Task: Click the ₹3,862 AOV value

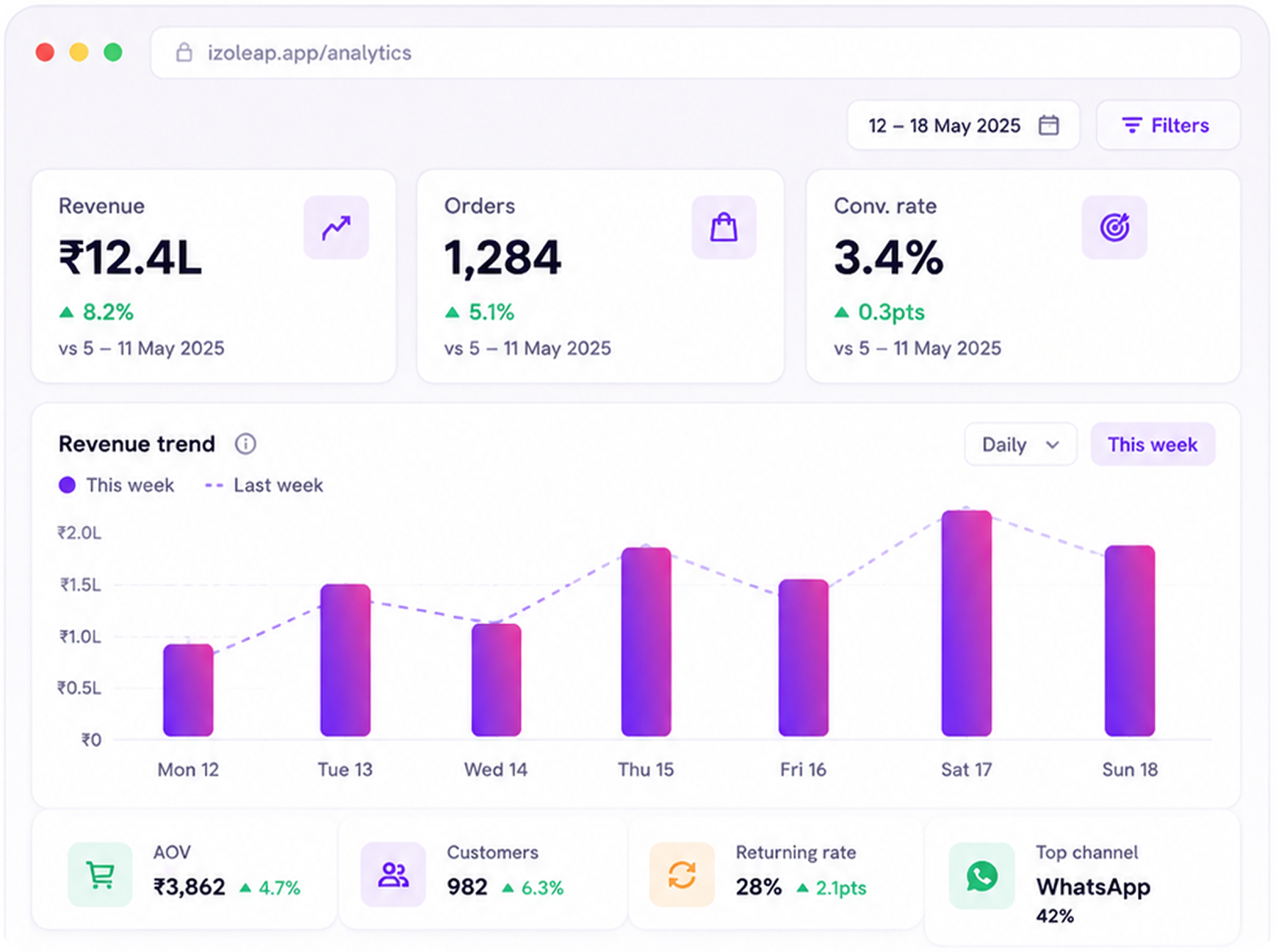Action: (x=190, y=887)
